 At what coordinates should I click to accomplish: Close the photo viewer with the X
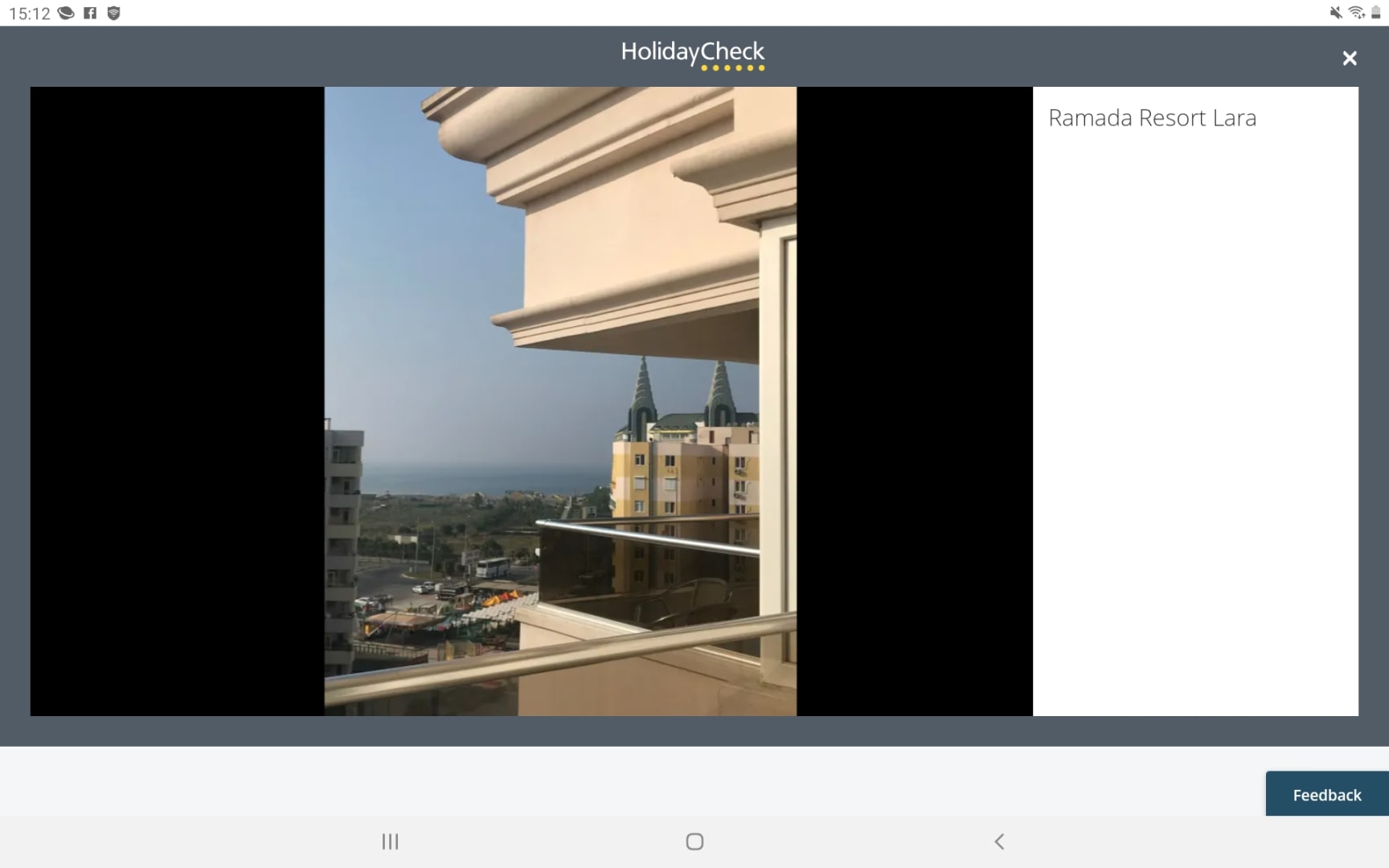1350,59
